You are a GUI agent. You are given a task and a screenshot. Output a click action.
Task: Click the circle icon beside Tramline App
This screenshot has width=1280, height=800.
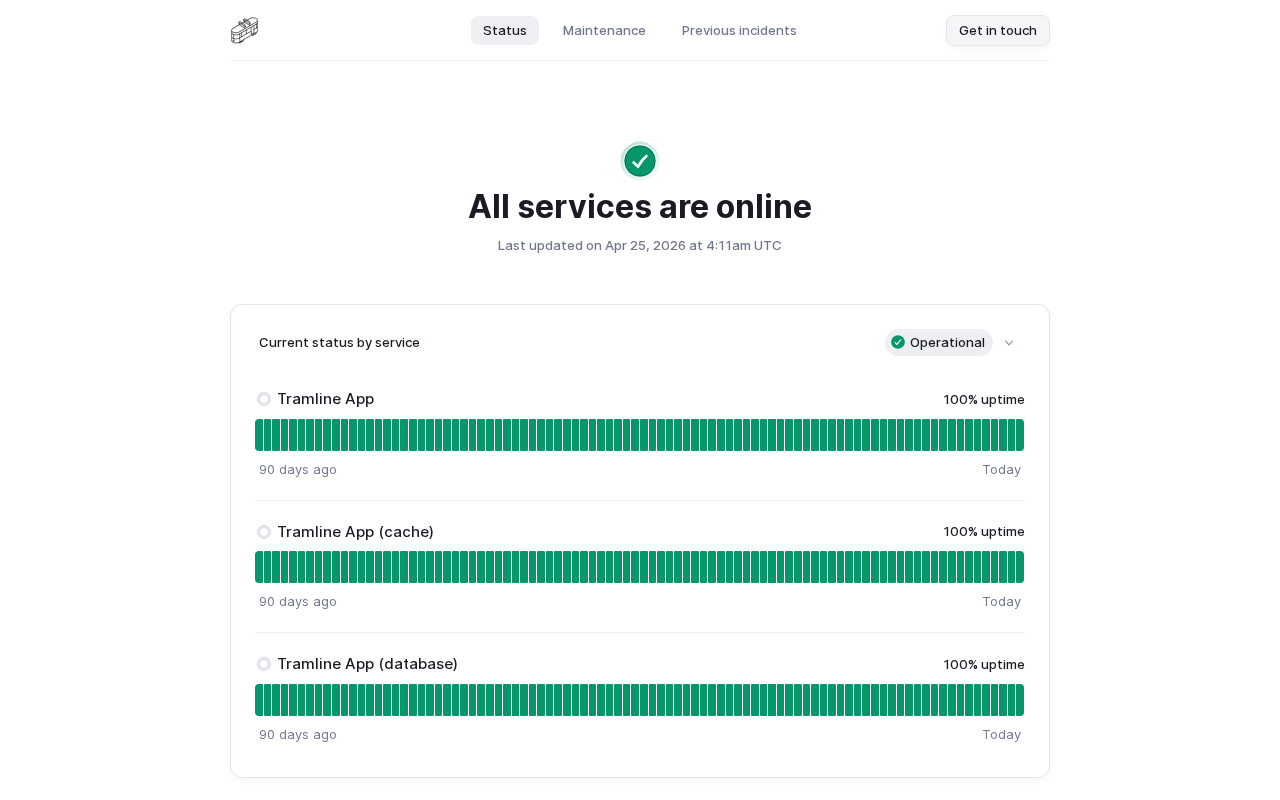pos(264,399)
